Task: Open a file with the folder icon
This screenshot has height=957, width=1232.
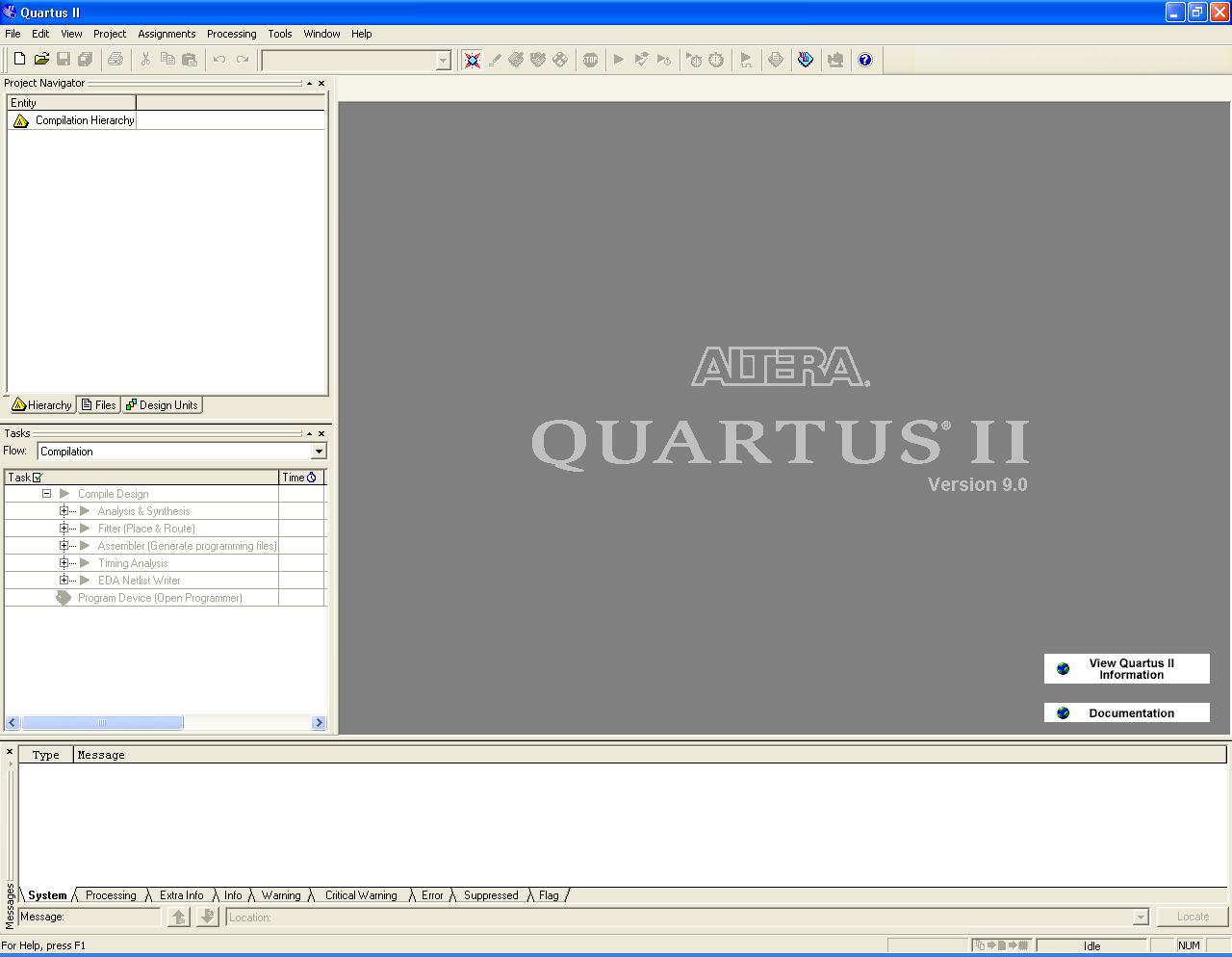Action: tap(41, 60)
